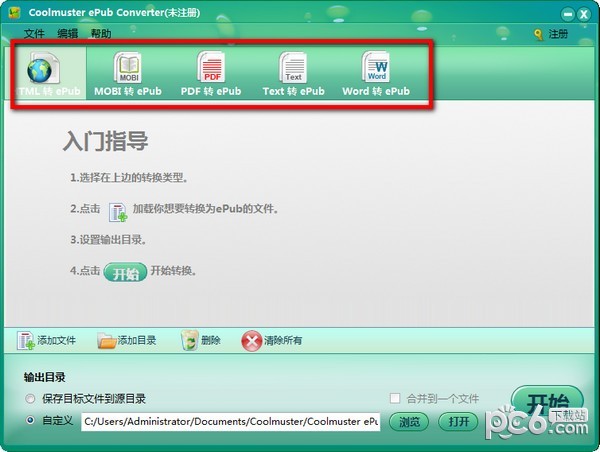Open the Edit (编辑) menu
The width and height of the screenshot is (600, 452).
pos(67,34)
